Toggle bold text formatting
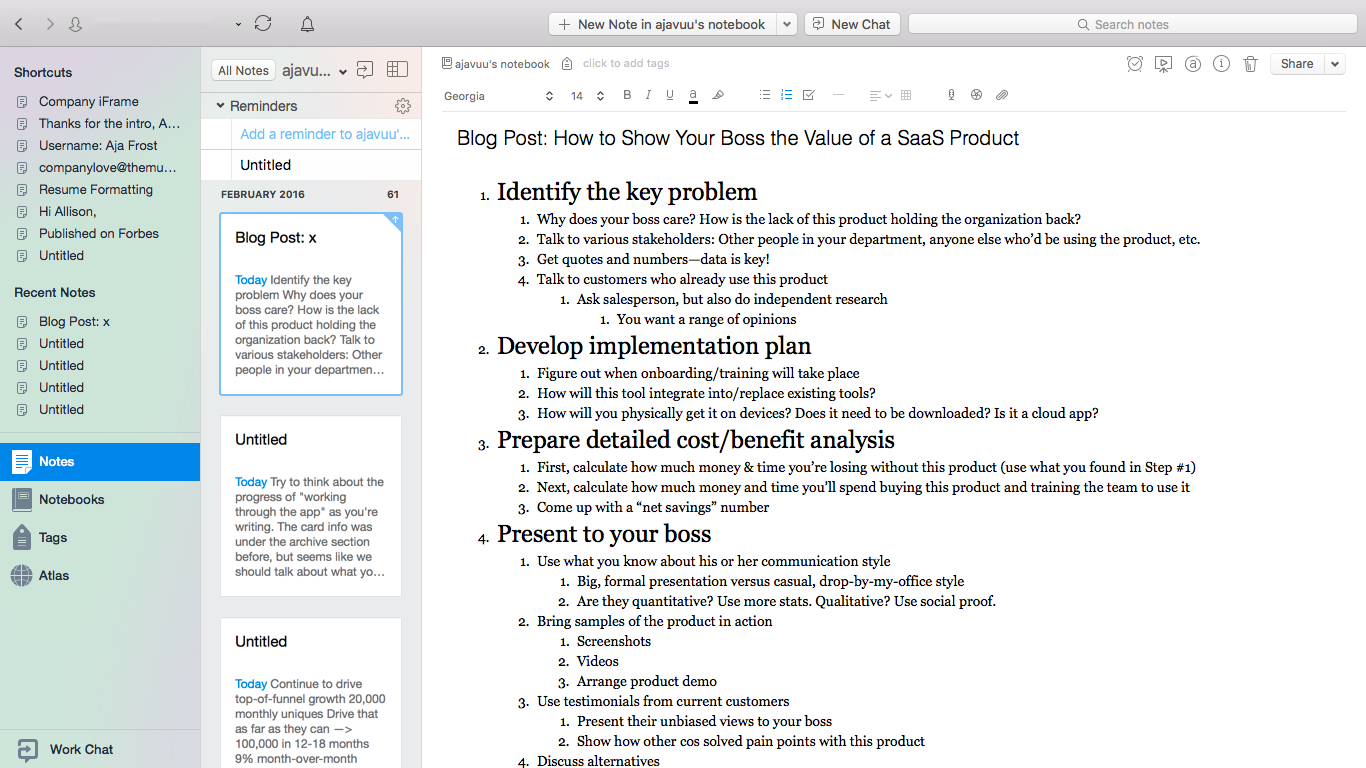Screen dimensions: 1366x768 [627, 96]
